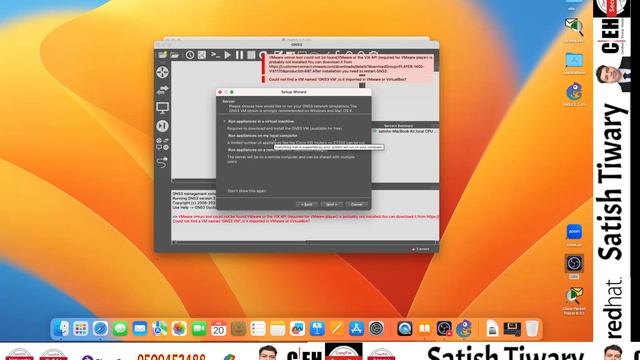640x360 pixels.
Task: Open Books from the Dock
Action: click(424, 329)
